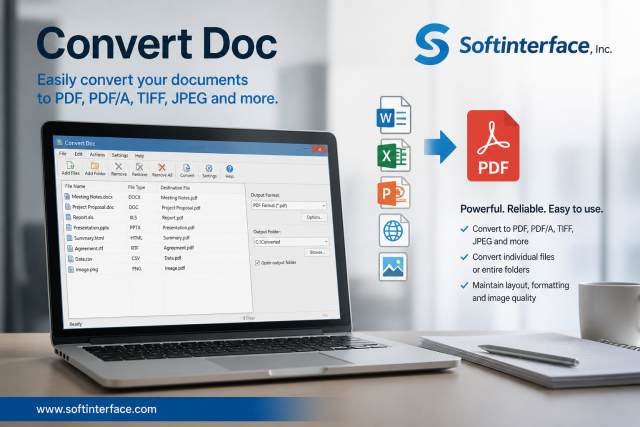This screenshot has height=427, width=640.
Task: Expand the Output Folder path dropdown
Action: (291, 242)
